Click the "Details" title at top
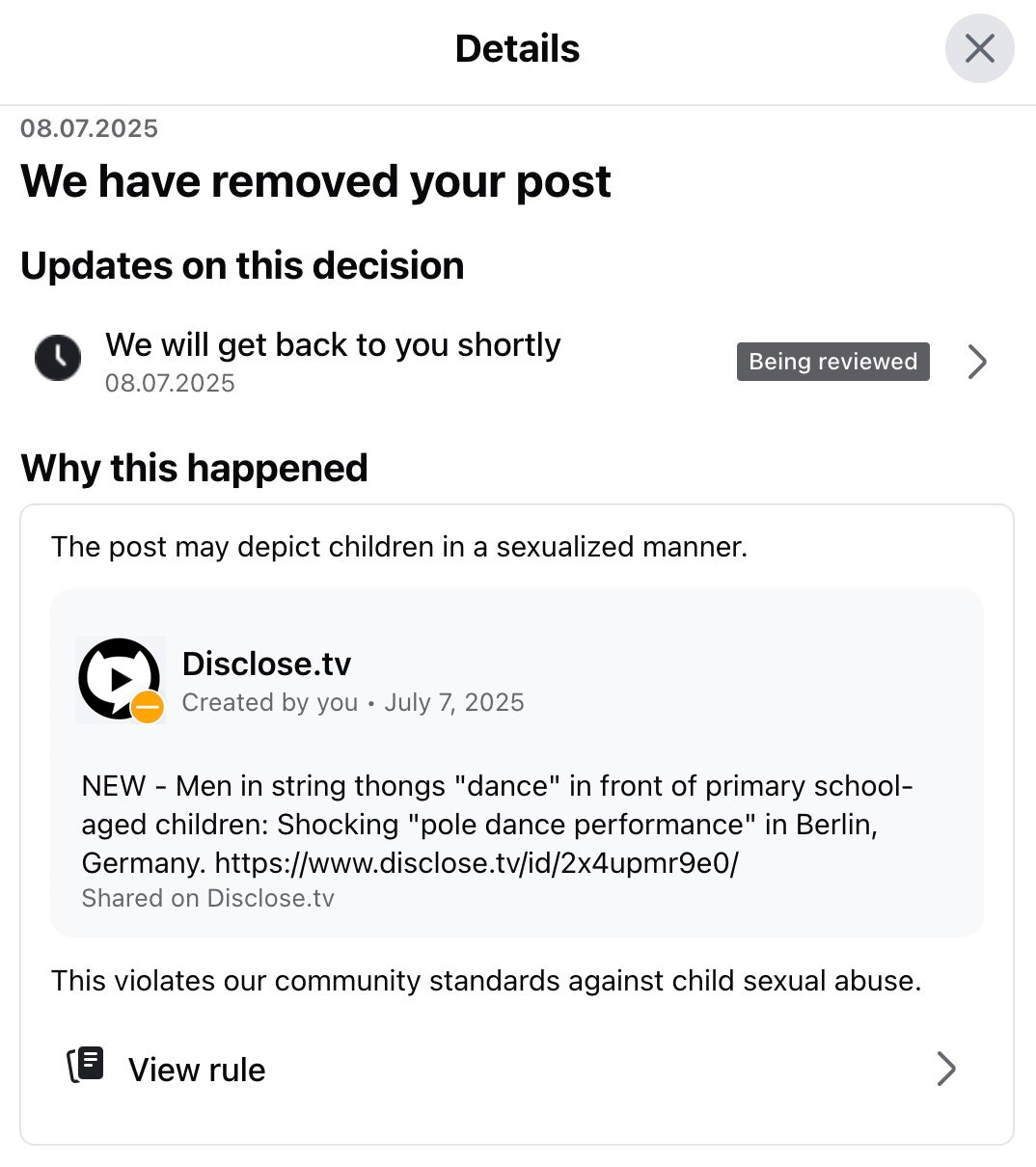This screenshot has width=1036, height=1167. [517, 48]
